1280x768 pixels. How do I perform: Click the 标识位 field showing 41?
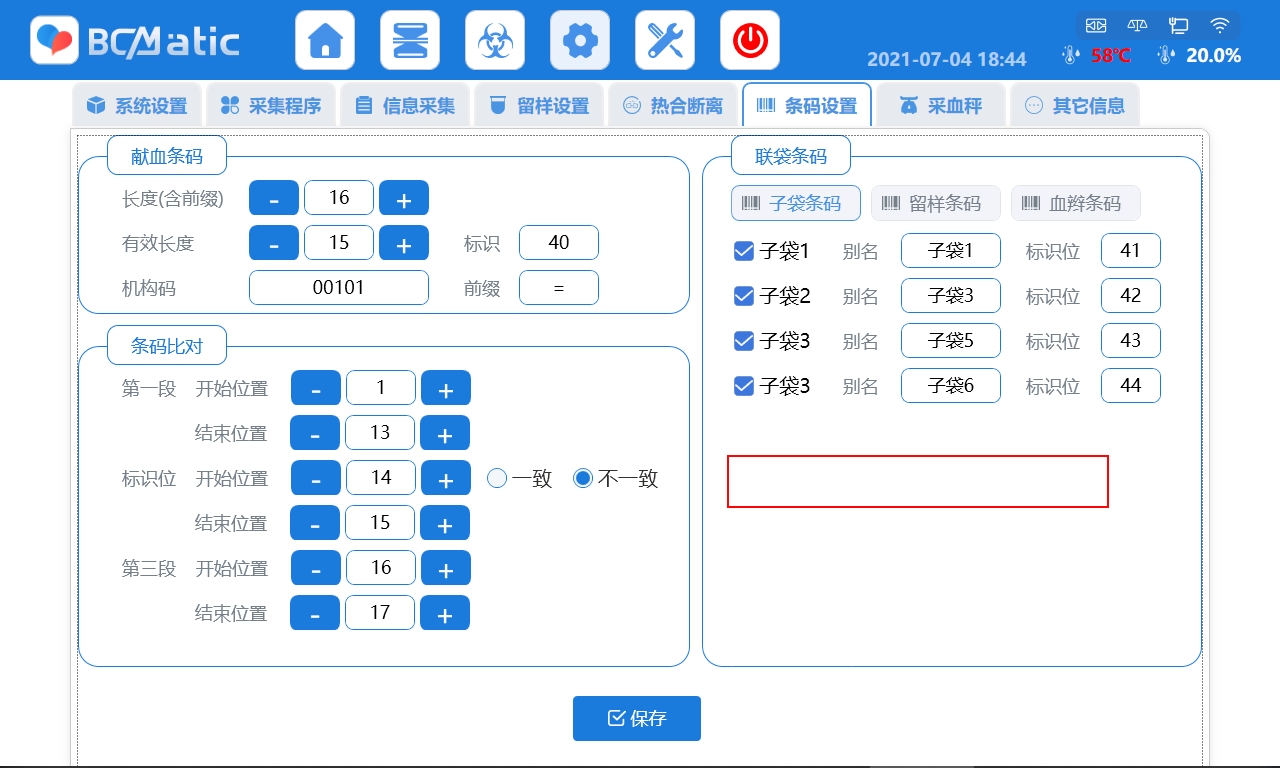coord(1131,251)
